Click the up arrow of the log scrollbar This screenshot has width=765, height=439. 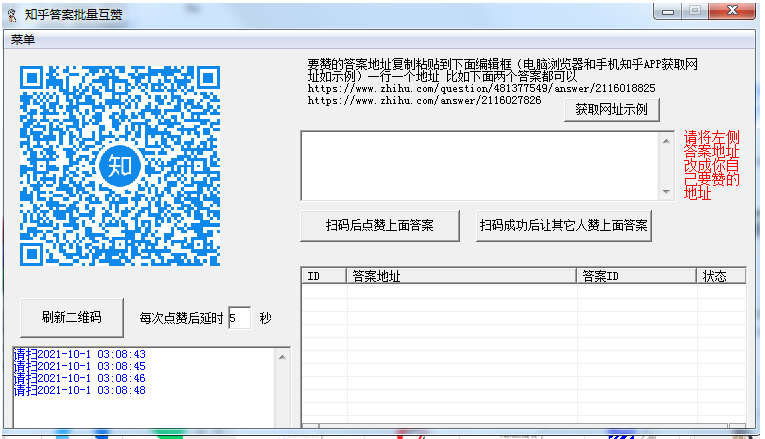[283, 356]
